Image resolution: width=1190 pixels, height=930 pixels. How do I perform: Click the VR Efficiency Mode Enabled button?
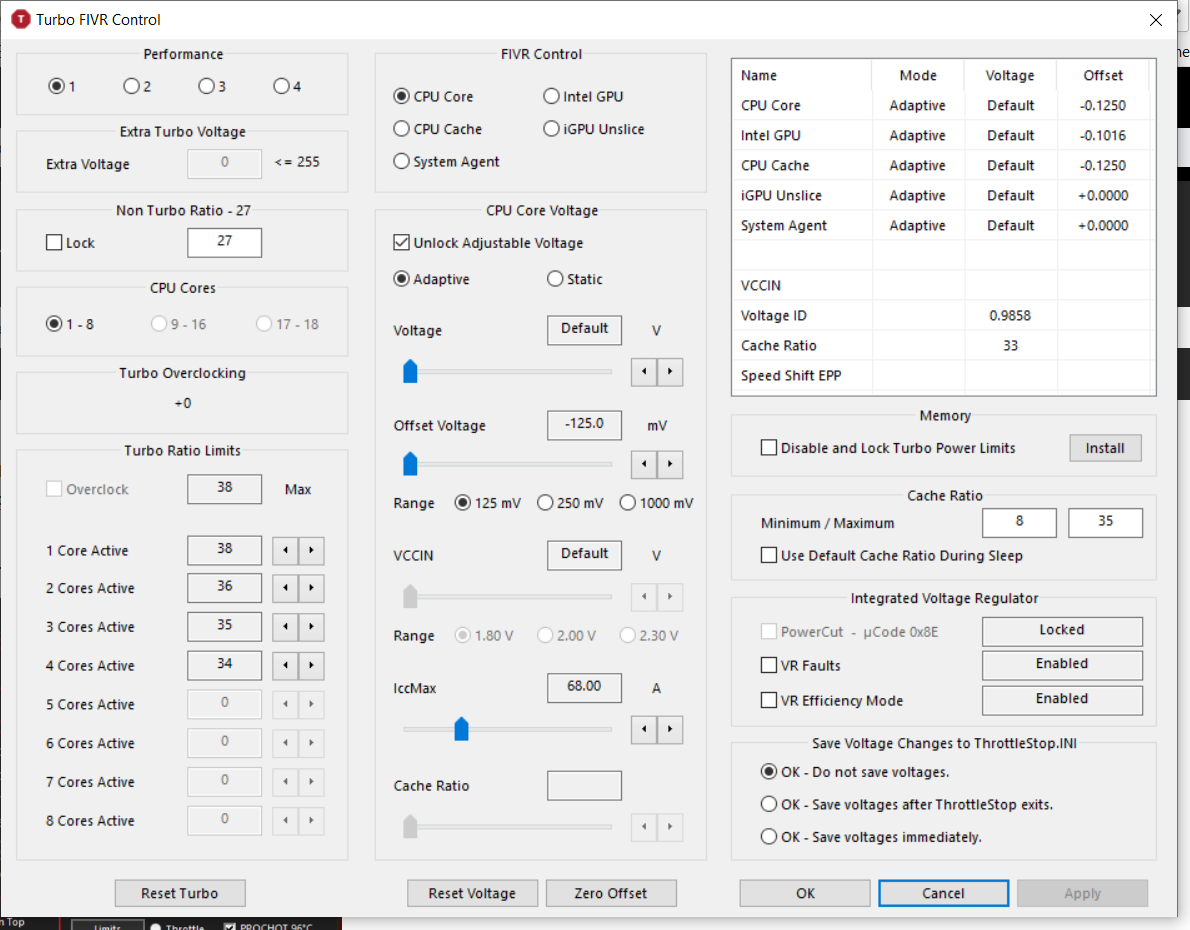(x=1062, y=699)
